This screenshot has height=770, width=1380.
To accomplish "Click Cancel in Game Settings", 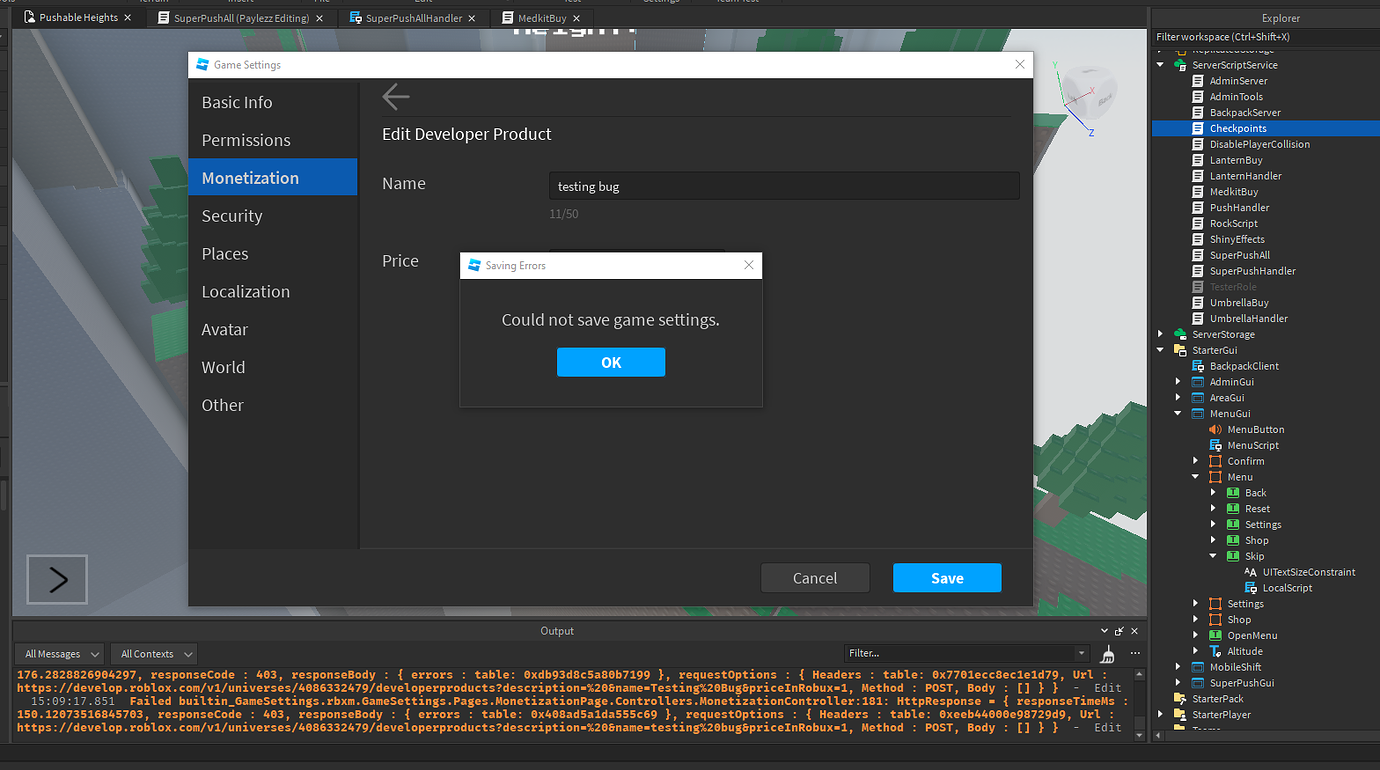I will (x=815, y=578).
